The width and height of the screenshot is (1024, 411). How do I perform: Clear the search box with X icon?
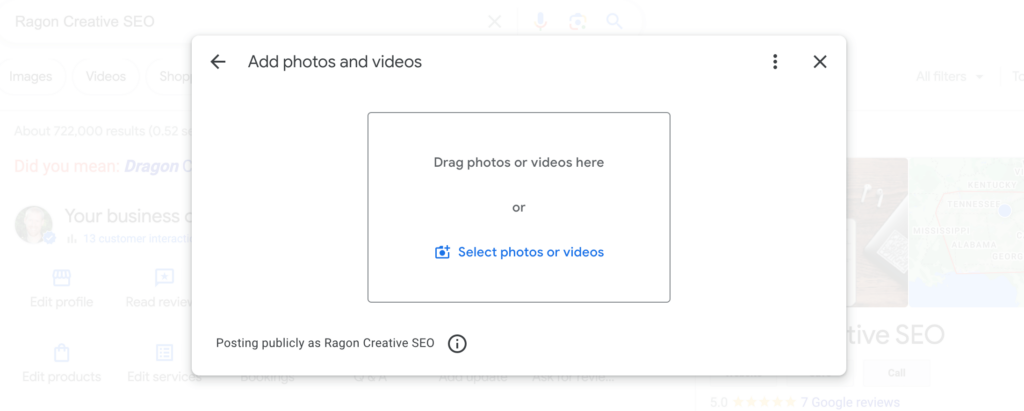[x=494, y=22]
